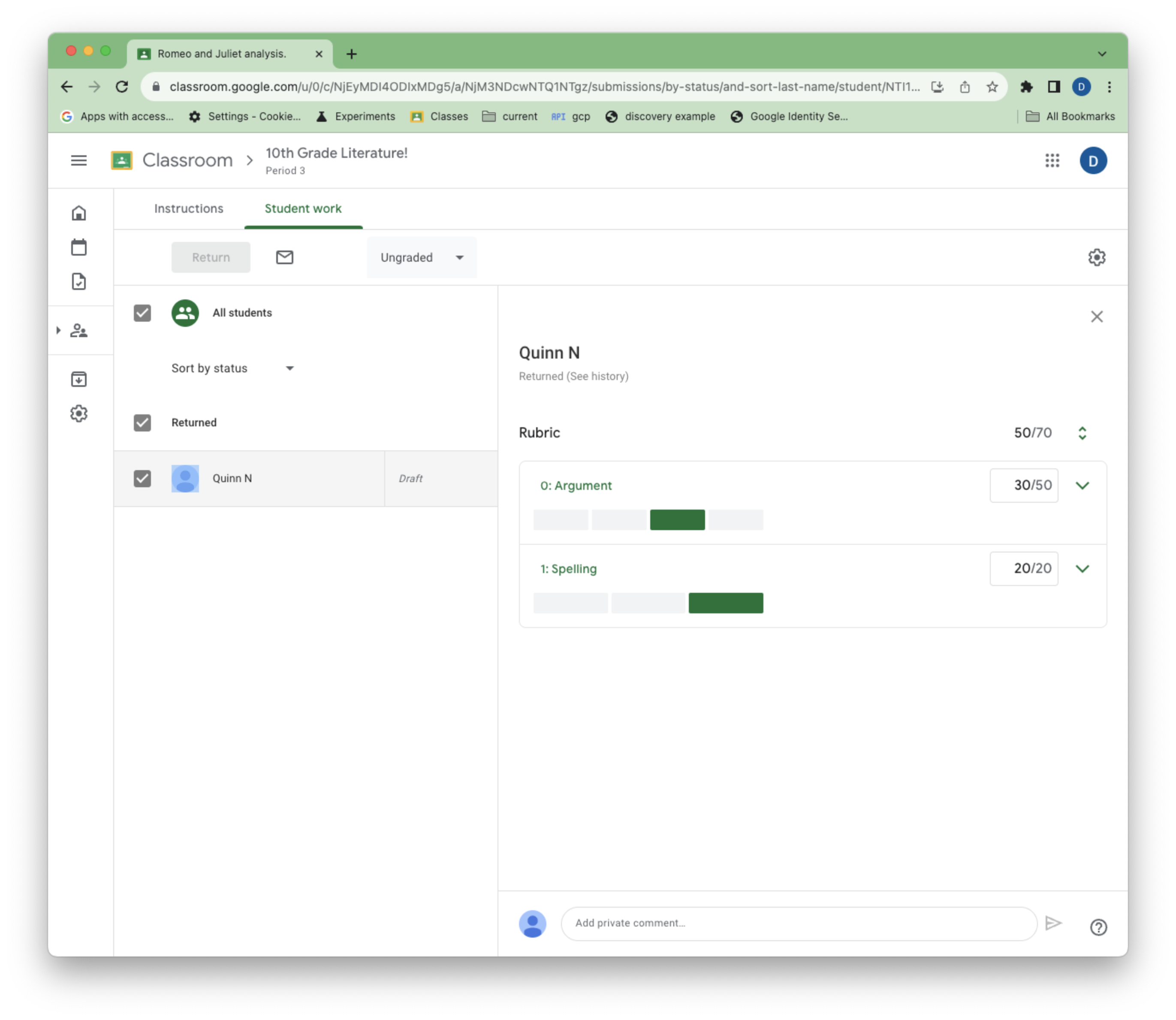Click the Google Classroom home icon

point(80,213)
